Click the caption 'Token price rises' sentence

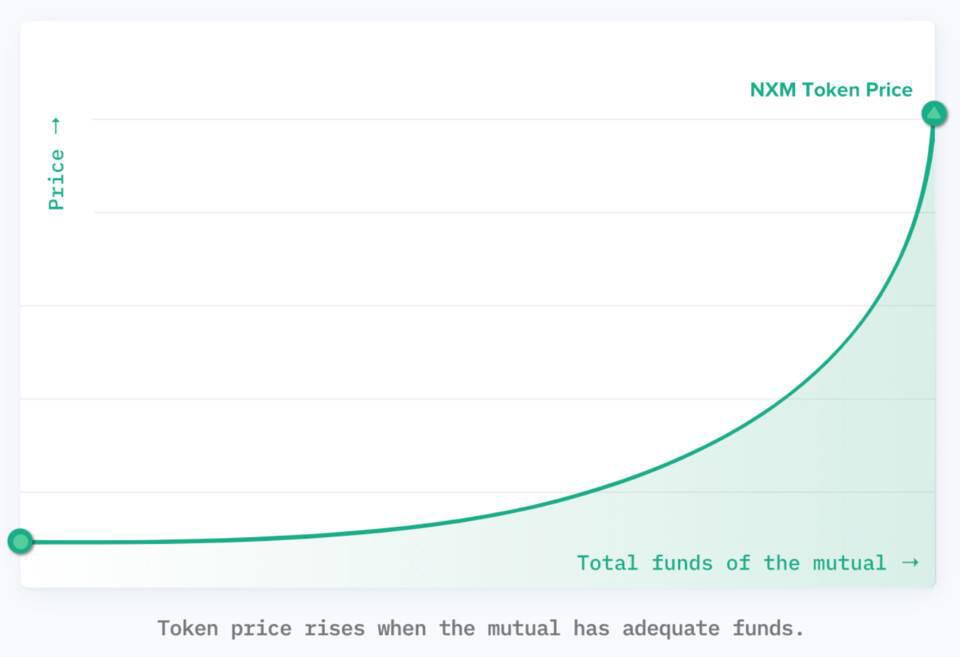[x=480, y=629]
